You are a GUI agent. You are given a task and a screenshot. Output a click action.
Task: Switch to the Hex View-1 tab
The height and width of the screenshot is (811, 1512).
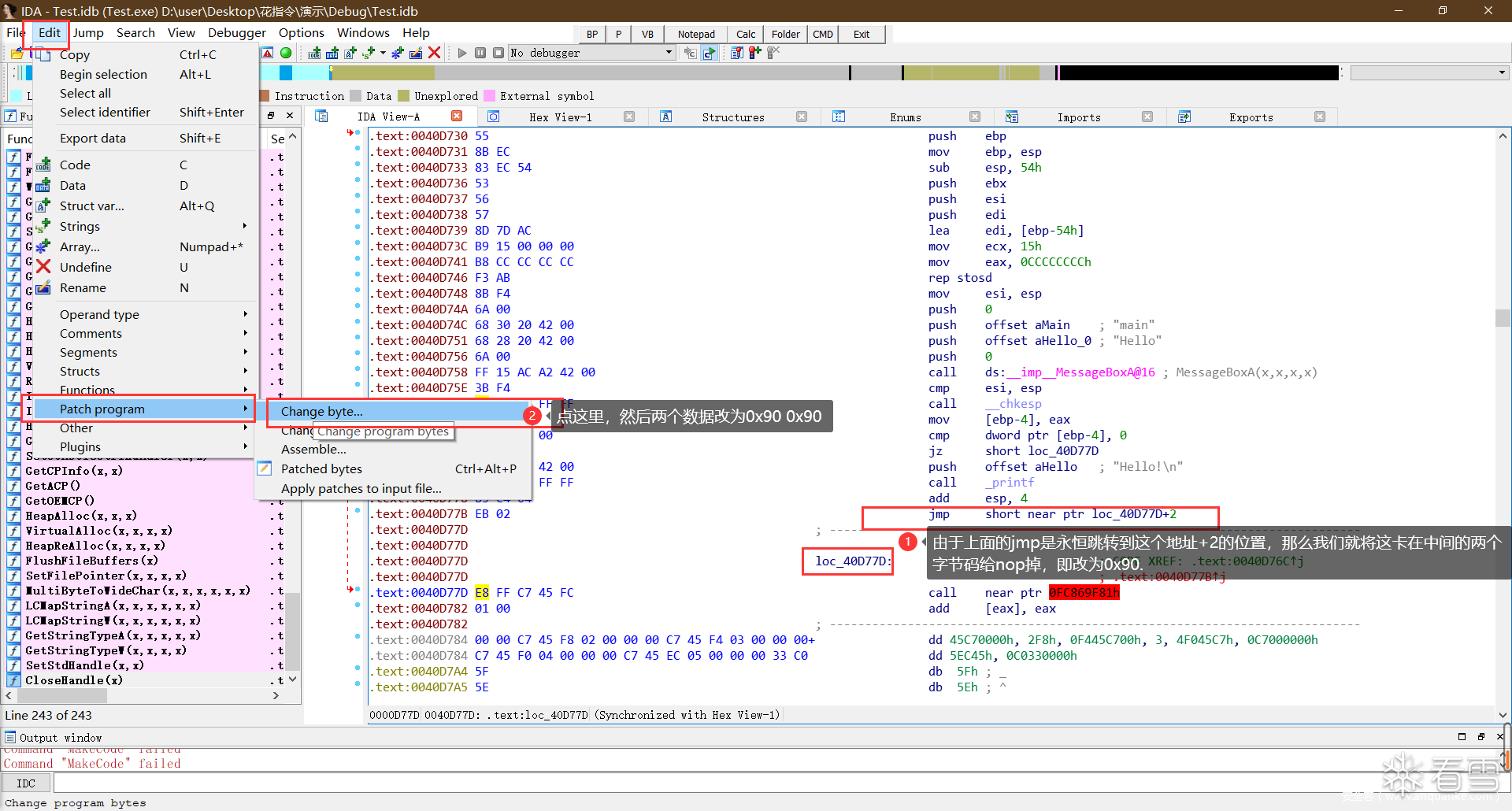(560, 117)
